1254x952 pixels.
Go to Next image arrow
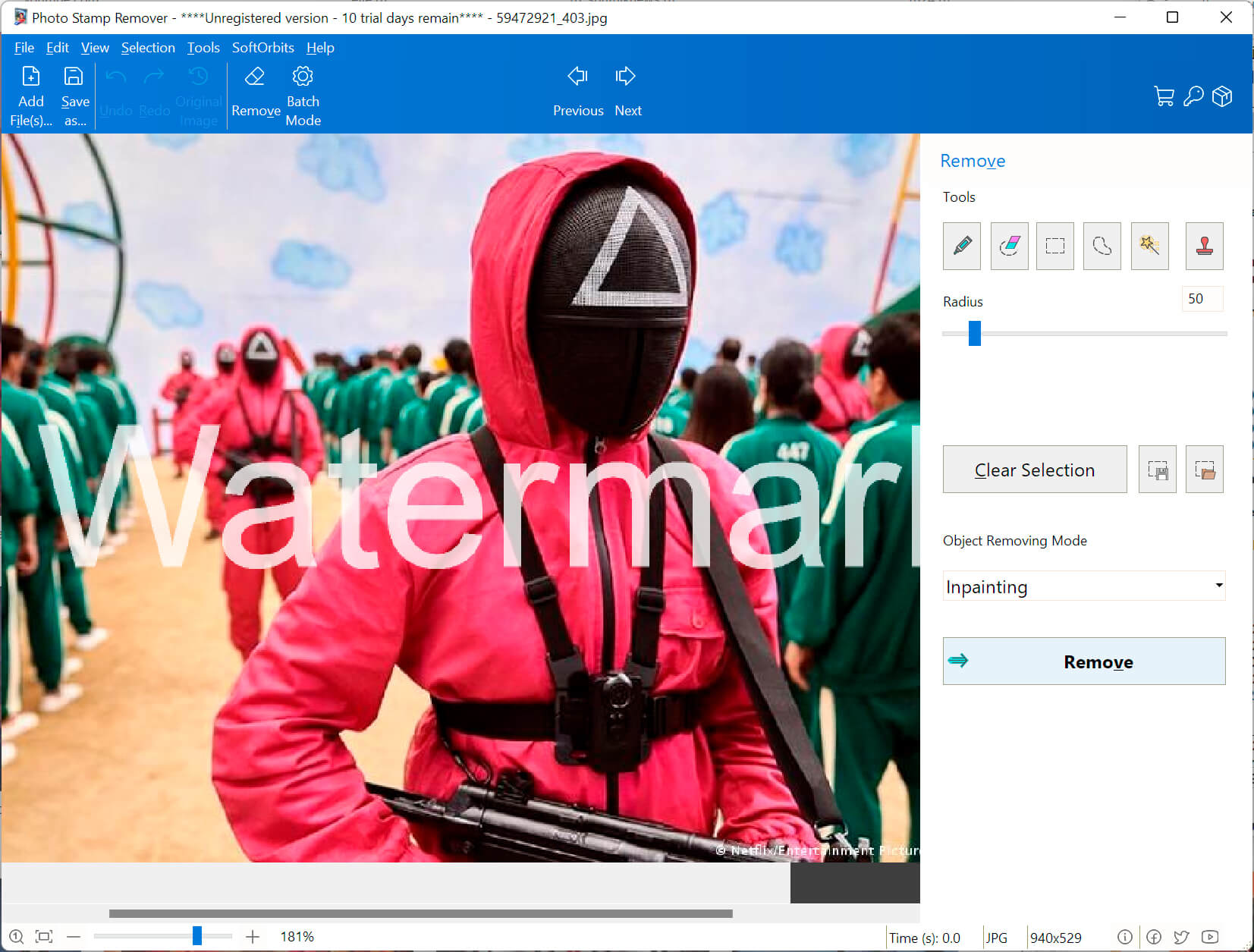coord(625,76)
